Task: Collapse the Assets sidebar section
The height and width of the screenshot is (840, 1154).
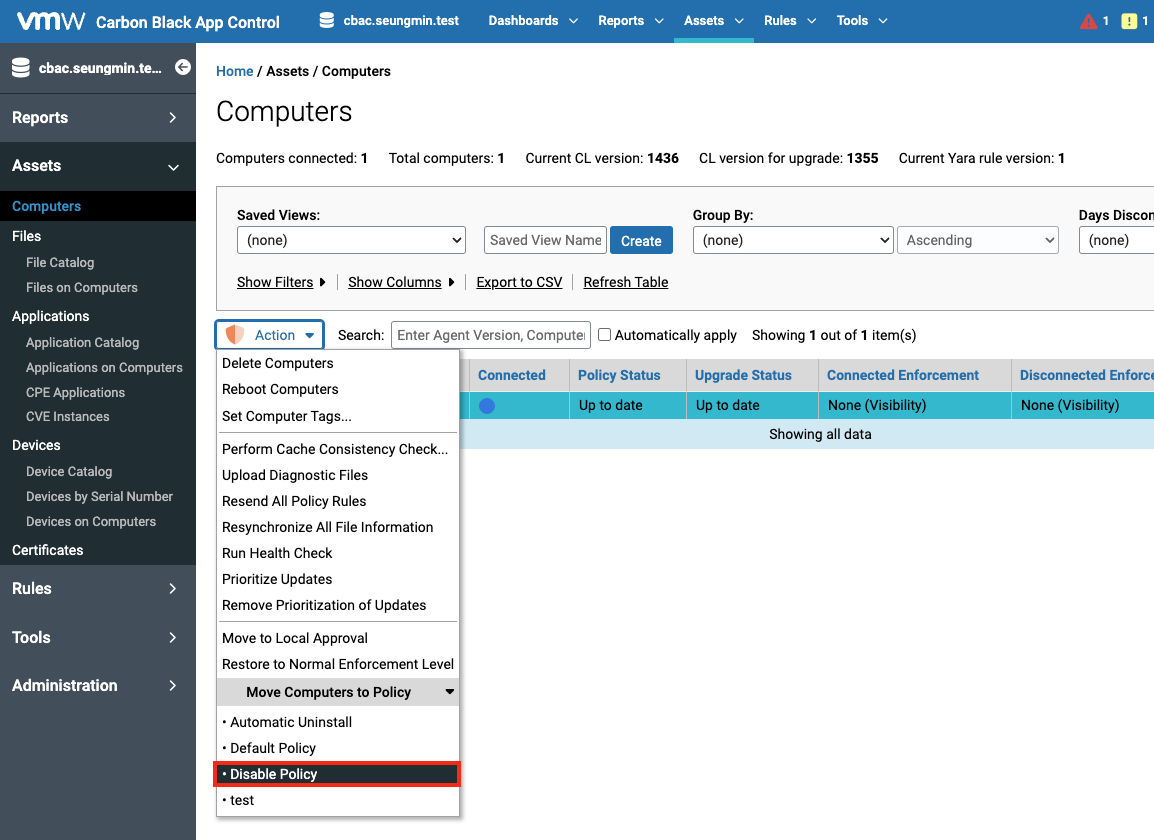Action: [98, 166]
